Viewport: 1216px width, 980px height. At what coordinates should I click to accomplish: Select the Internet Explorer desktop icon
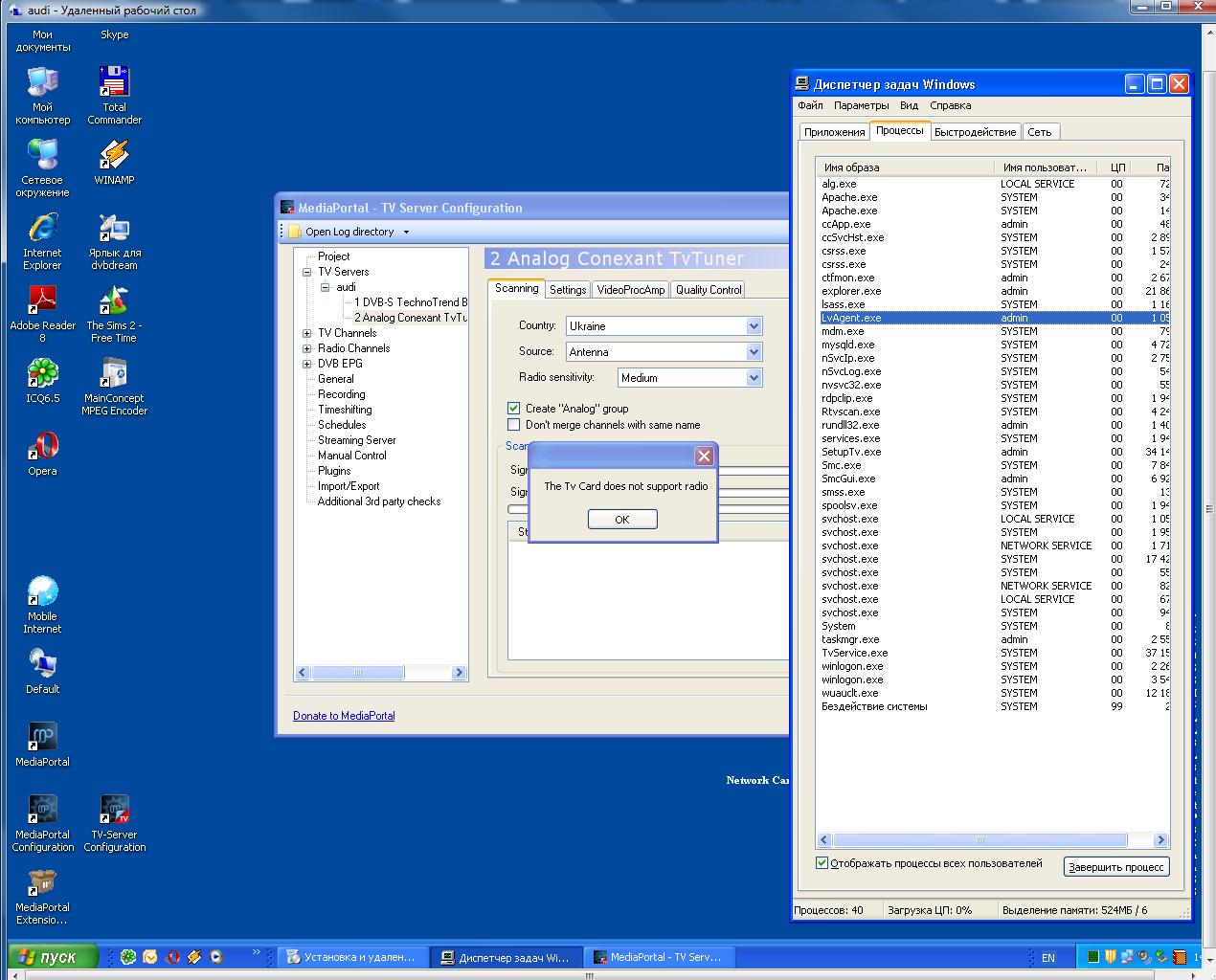coord(42,241)
